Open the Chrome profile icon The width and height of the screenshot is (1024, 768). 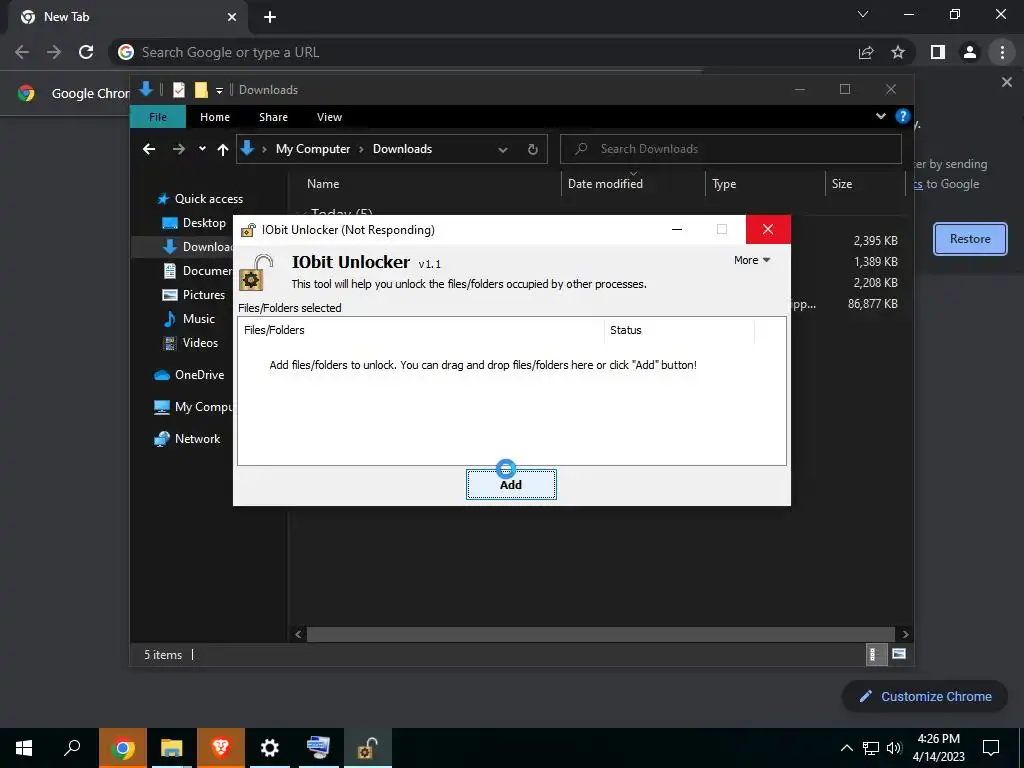click(970, 52)
